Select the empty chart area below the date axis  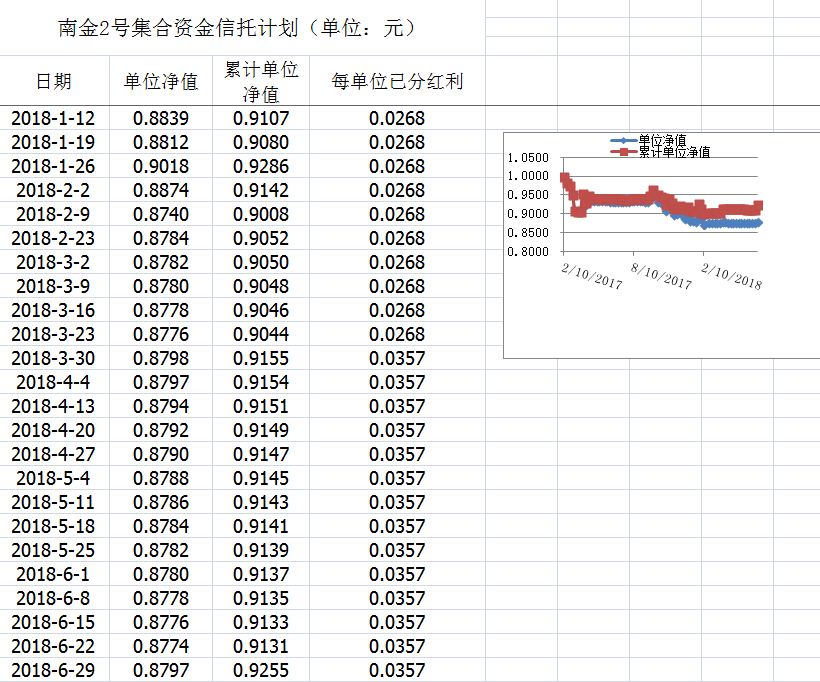660,325
